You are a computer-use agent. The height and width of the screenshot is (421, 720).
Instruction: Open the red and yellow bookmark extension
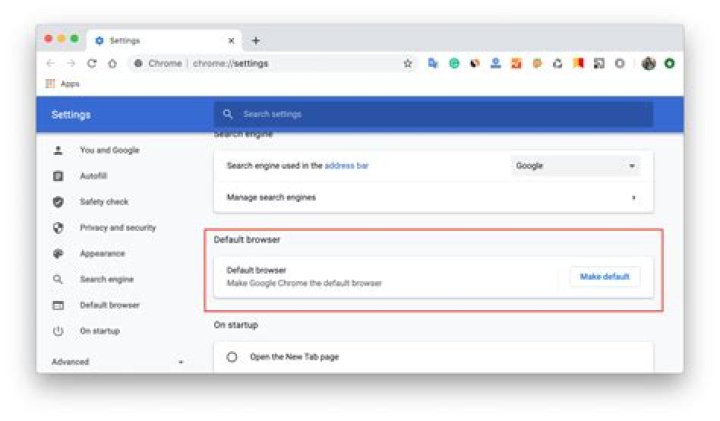(x=578, y=63)
